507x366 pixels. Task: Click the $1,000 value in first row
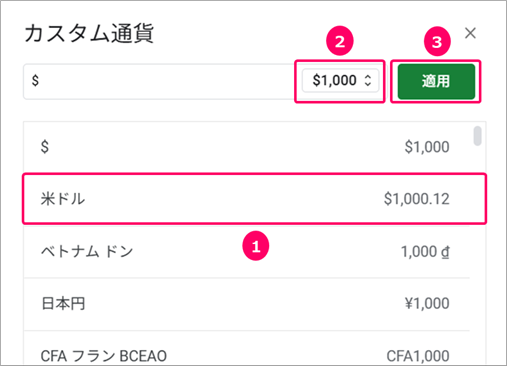(x=427, y=147)
